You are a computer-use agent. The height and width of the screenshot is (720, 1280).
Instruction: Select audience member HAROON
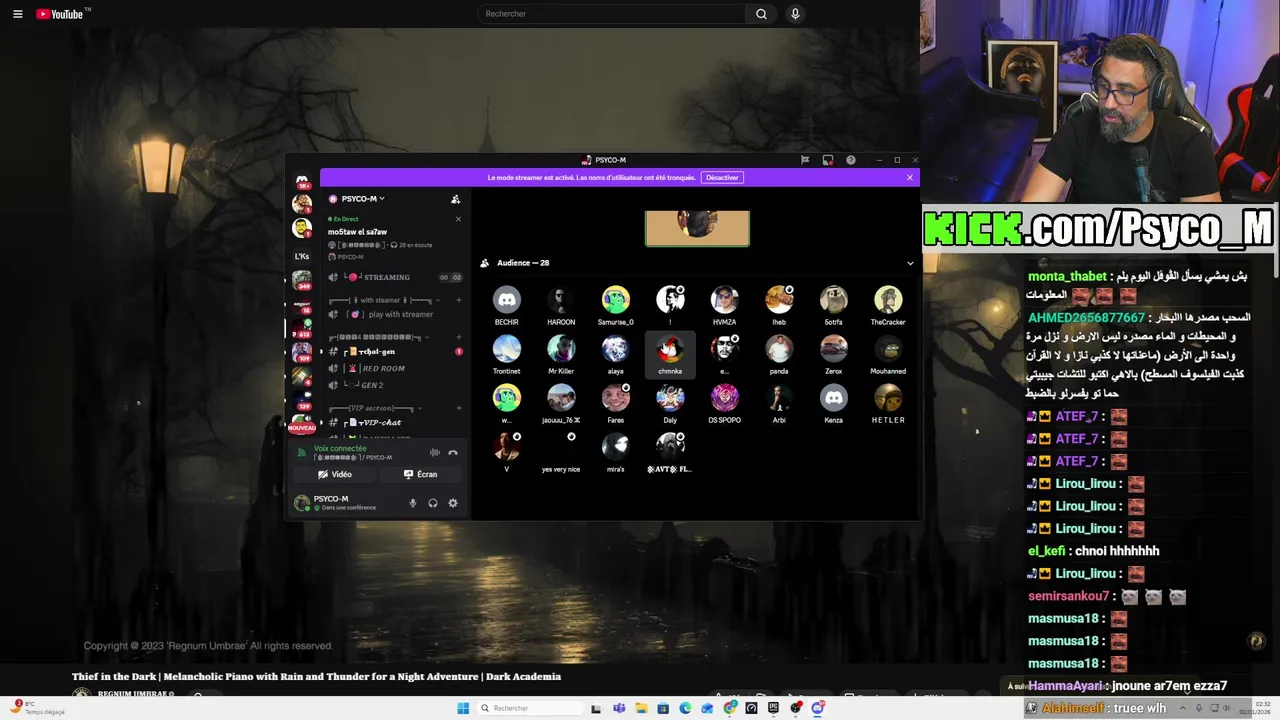tap(561, 305)
